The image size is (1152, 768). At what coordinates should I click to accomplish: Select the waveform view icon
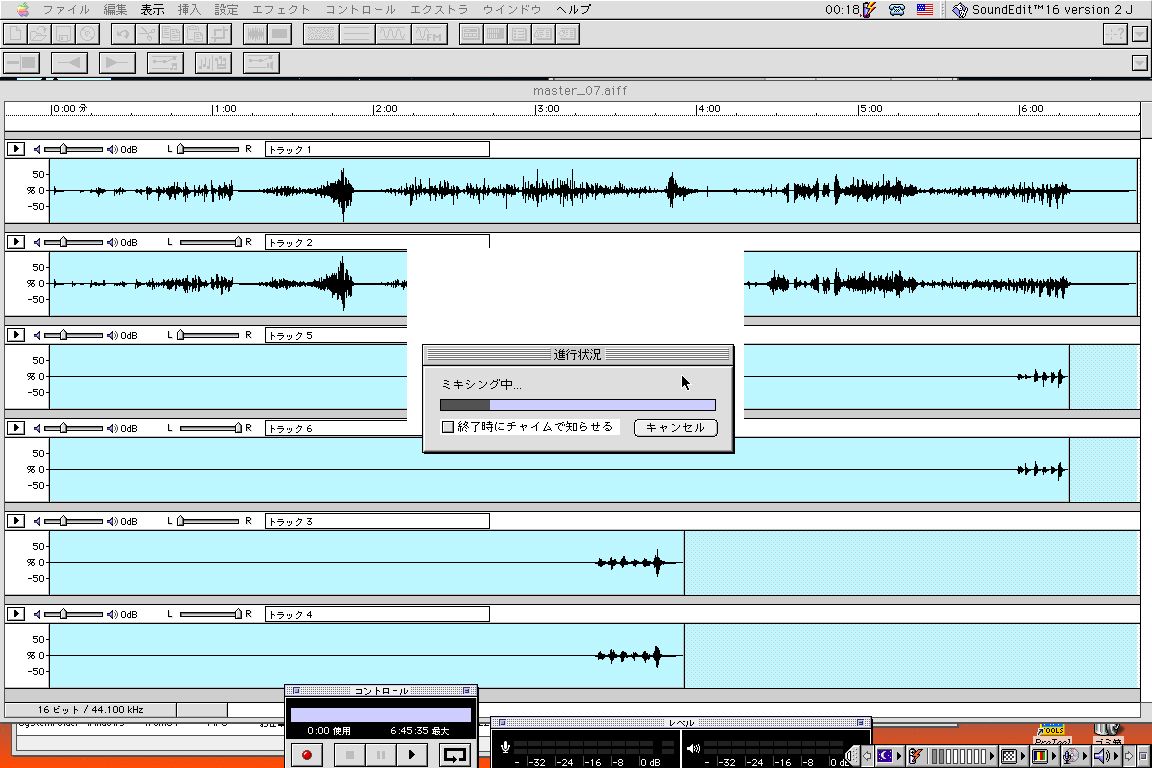click(x=255, y=34)
